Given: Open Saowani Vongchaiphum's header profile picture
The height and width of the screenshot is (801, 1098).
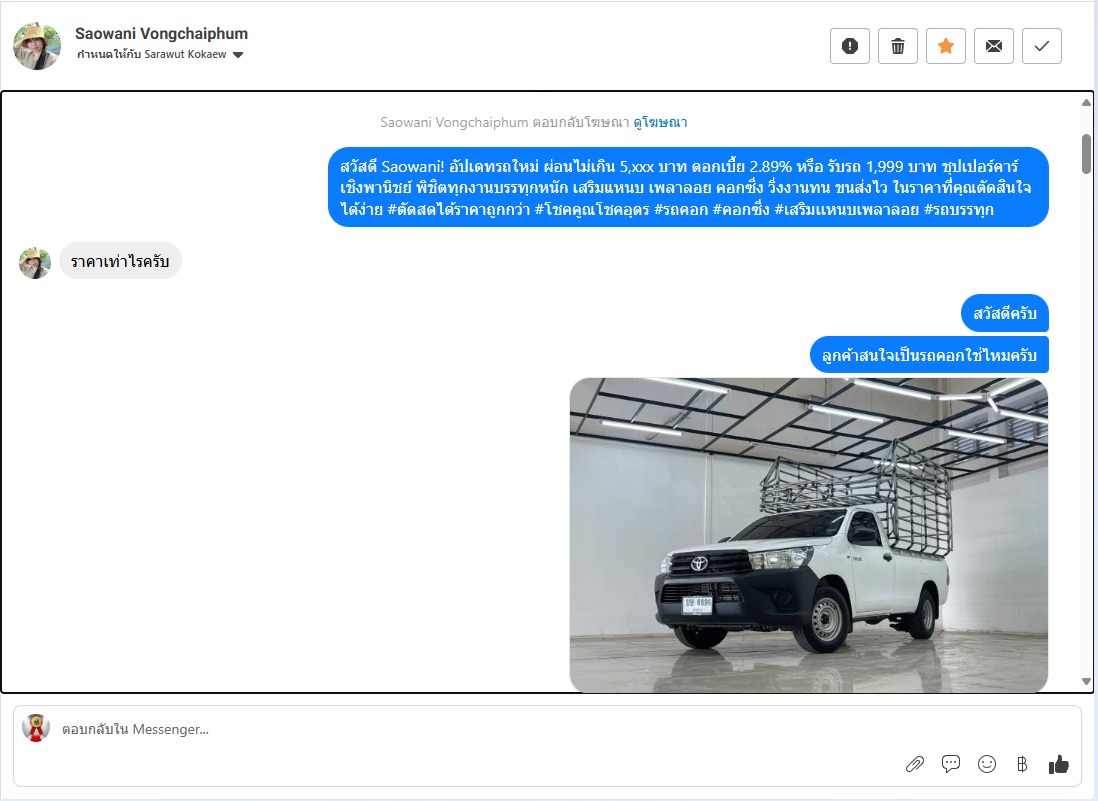Looking at the screenshot, I should [36, 46].
